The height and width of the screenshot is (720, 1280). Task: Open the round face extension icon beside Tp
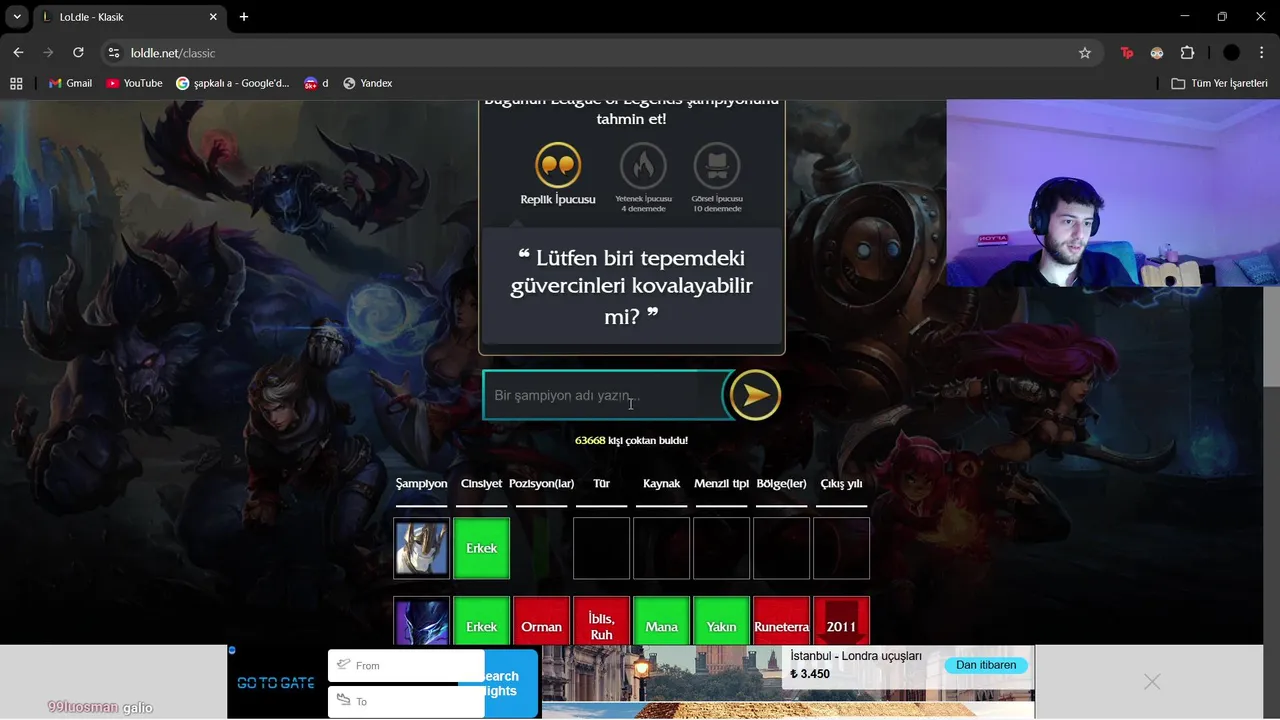click(1157, 53)
